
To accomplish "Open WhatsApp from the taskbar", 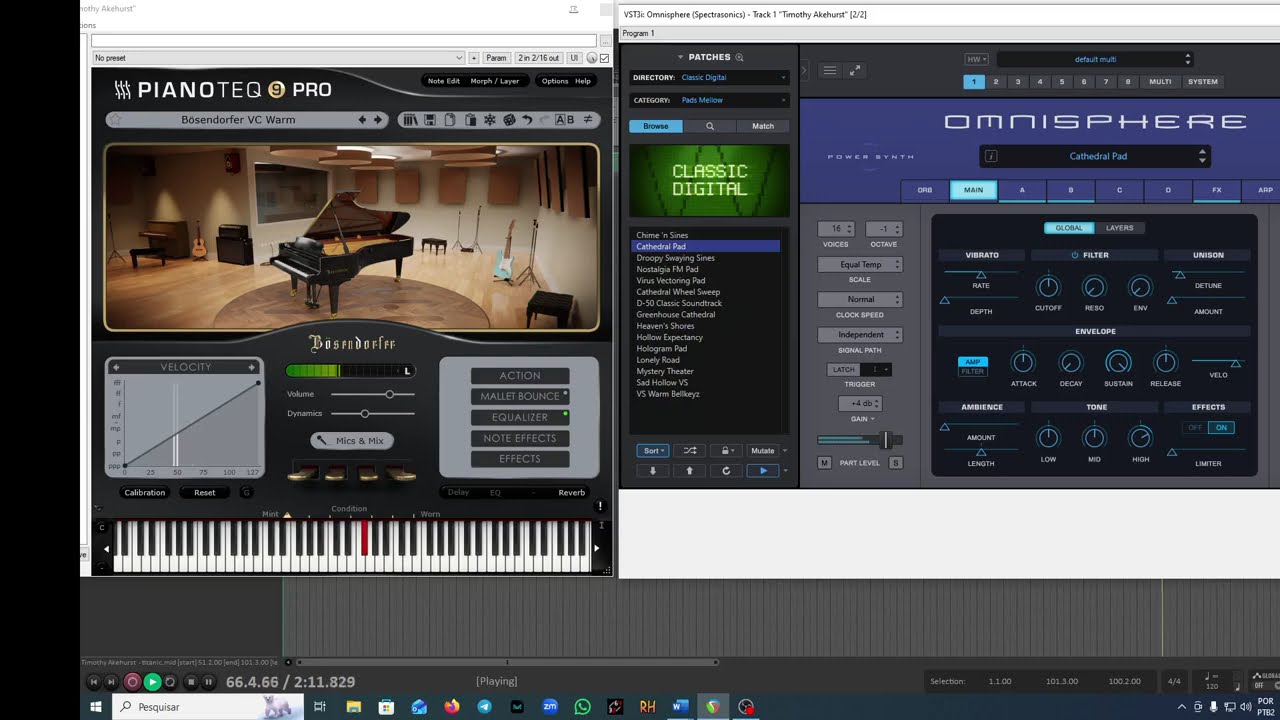I will point(583,707).
